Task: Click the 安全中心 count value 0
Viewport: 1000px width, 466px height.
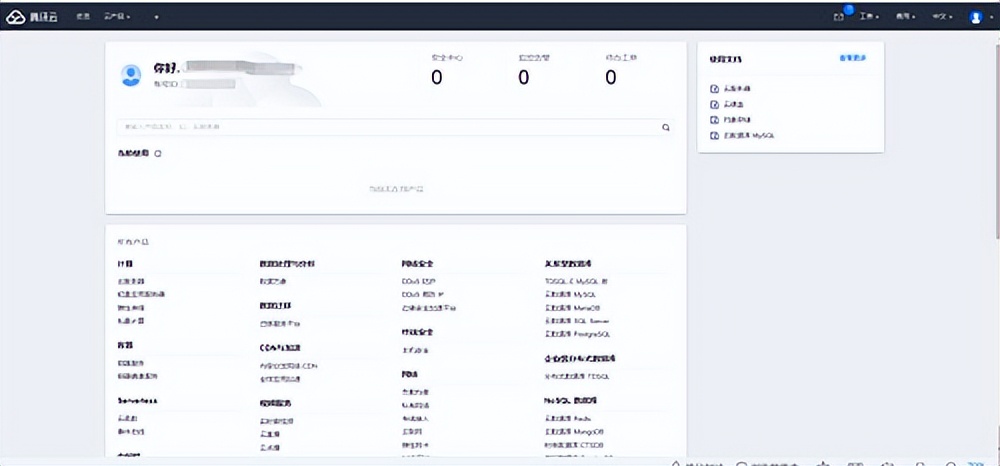Action: pyautogui.click(x=437, y=78)
